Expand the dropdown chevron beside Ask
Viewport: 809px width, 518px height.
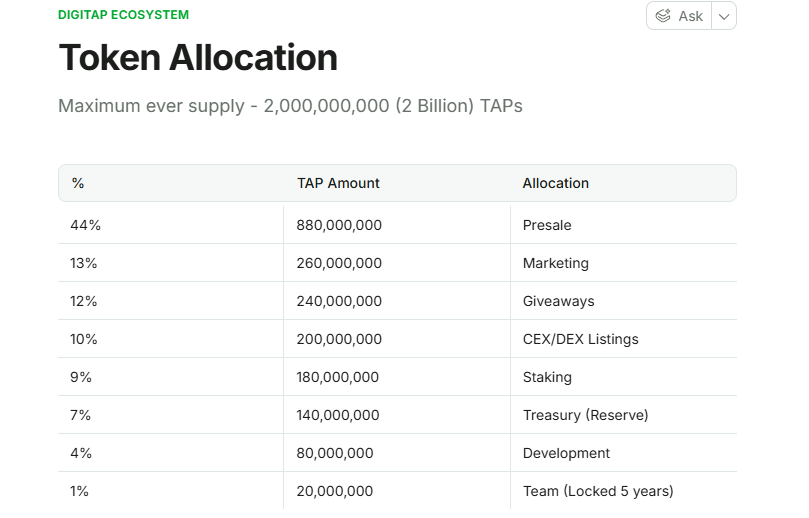point(724,16)
